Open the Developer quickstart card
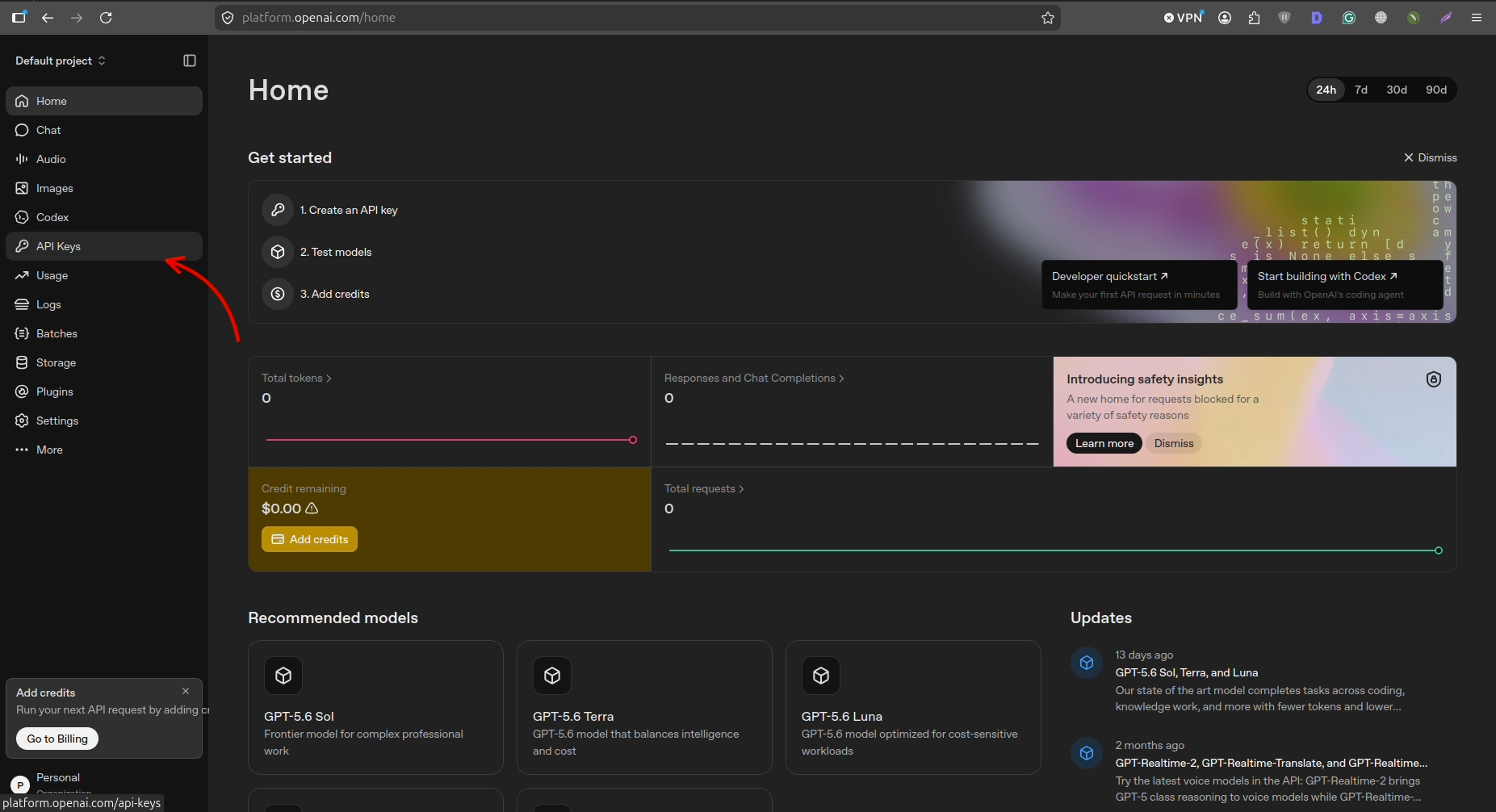 (1139, 285)
